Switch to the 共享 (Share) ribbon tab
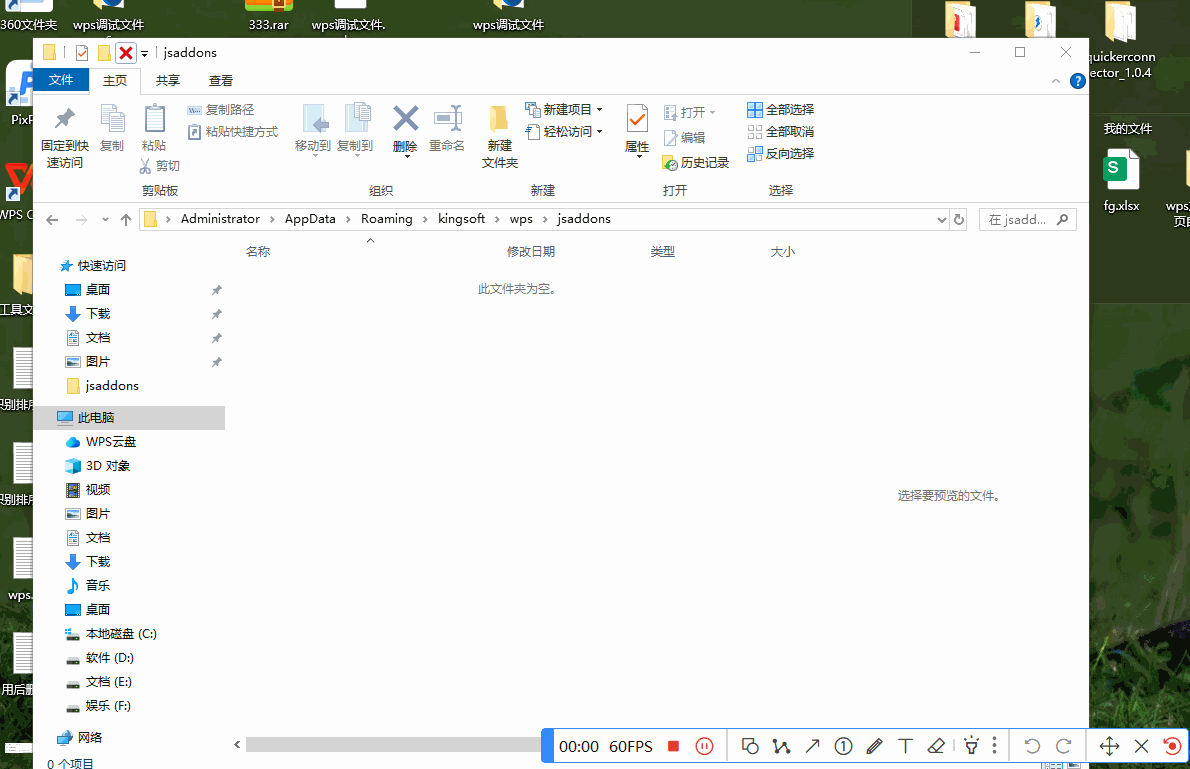Viewport: 1190px width, 769px height. point(168,80)
